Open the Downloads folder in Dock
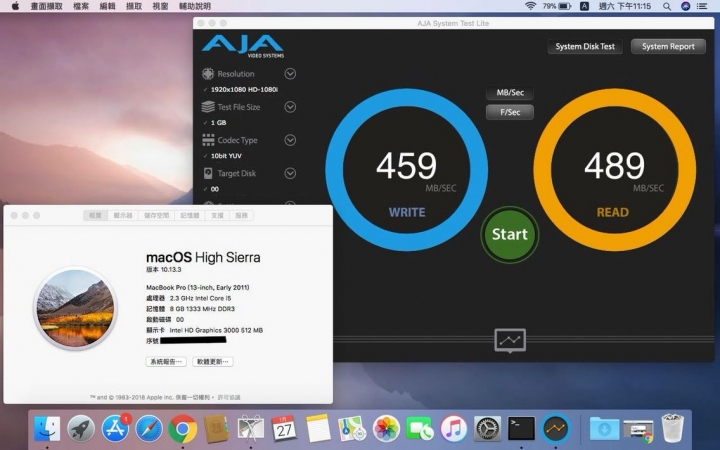Image resolution: width=720 pixels, height=450 pixels. pyautogui.click(x=604, y=429)
